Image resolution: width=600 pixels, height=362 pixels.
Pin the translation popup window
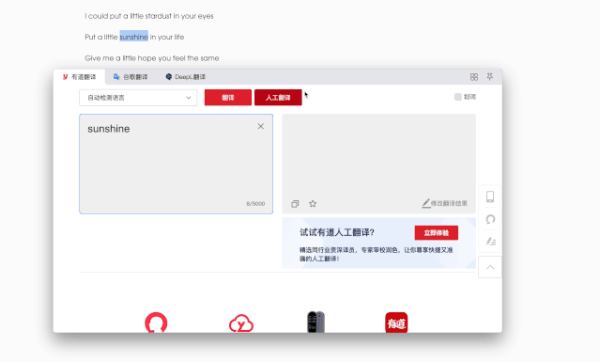click(x=490, y=77)
